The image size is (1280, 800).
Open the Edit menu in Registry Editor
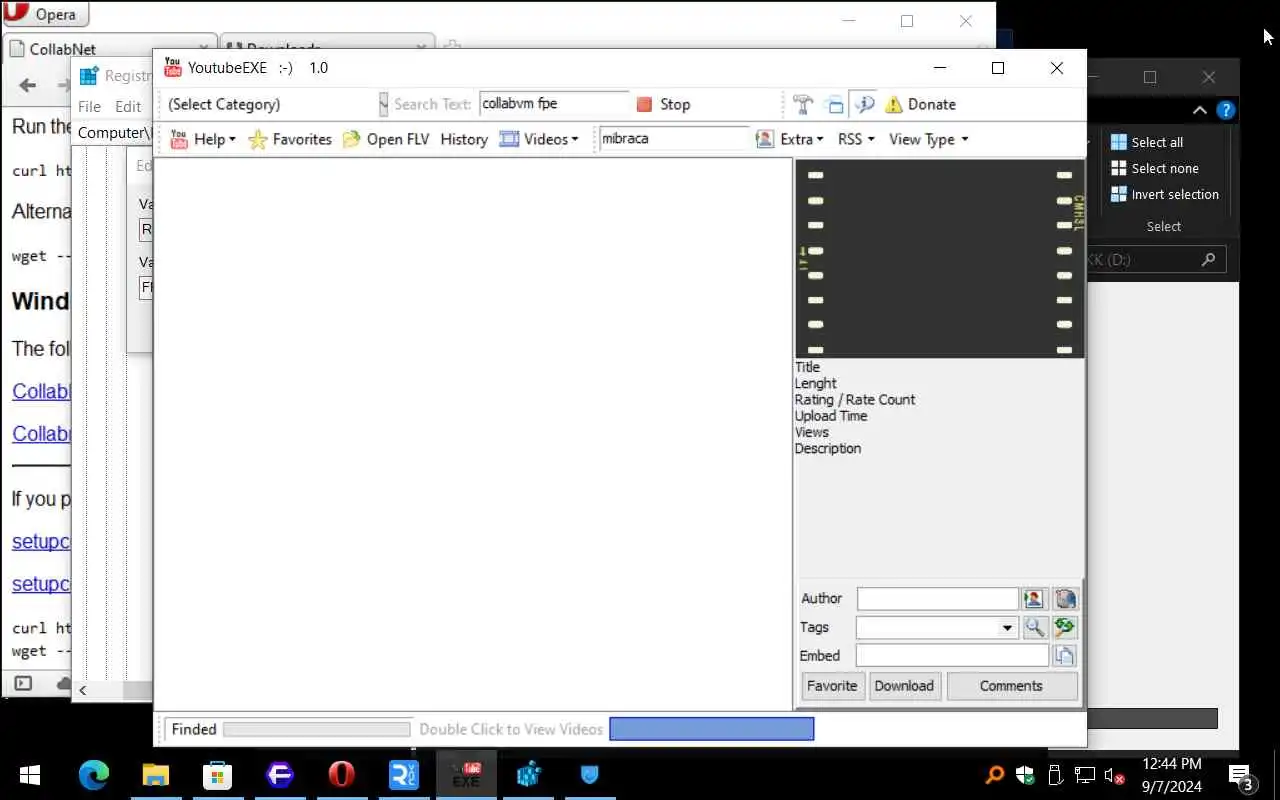coord(128,106)
